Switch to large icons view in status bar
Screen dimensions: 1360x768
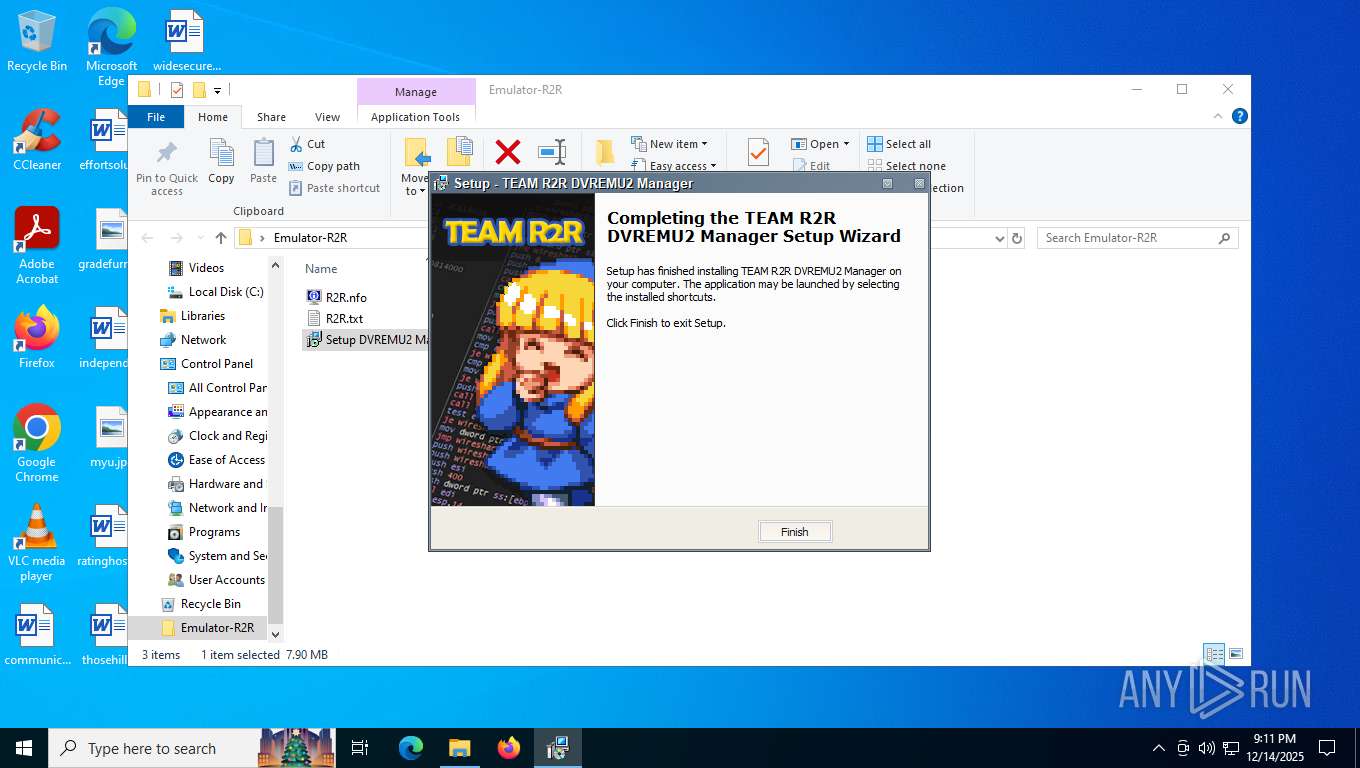point(1236,654)
